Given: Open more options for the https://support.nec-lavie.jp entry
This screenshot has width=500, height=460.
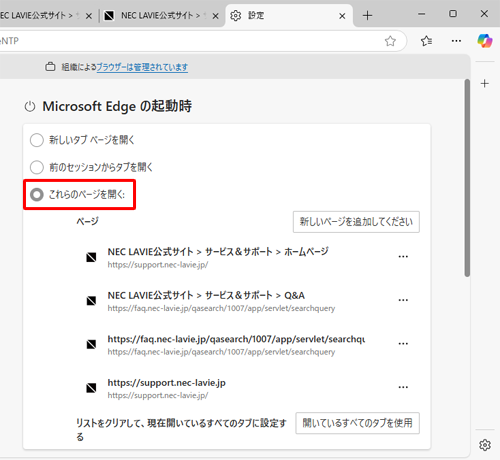Looking at the screenshot, I should (403, 387).
